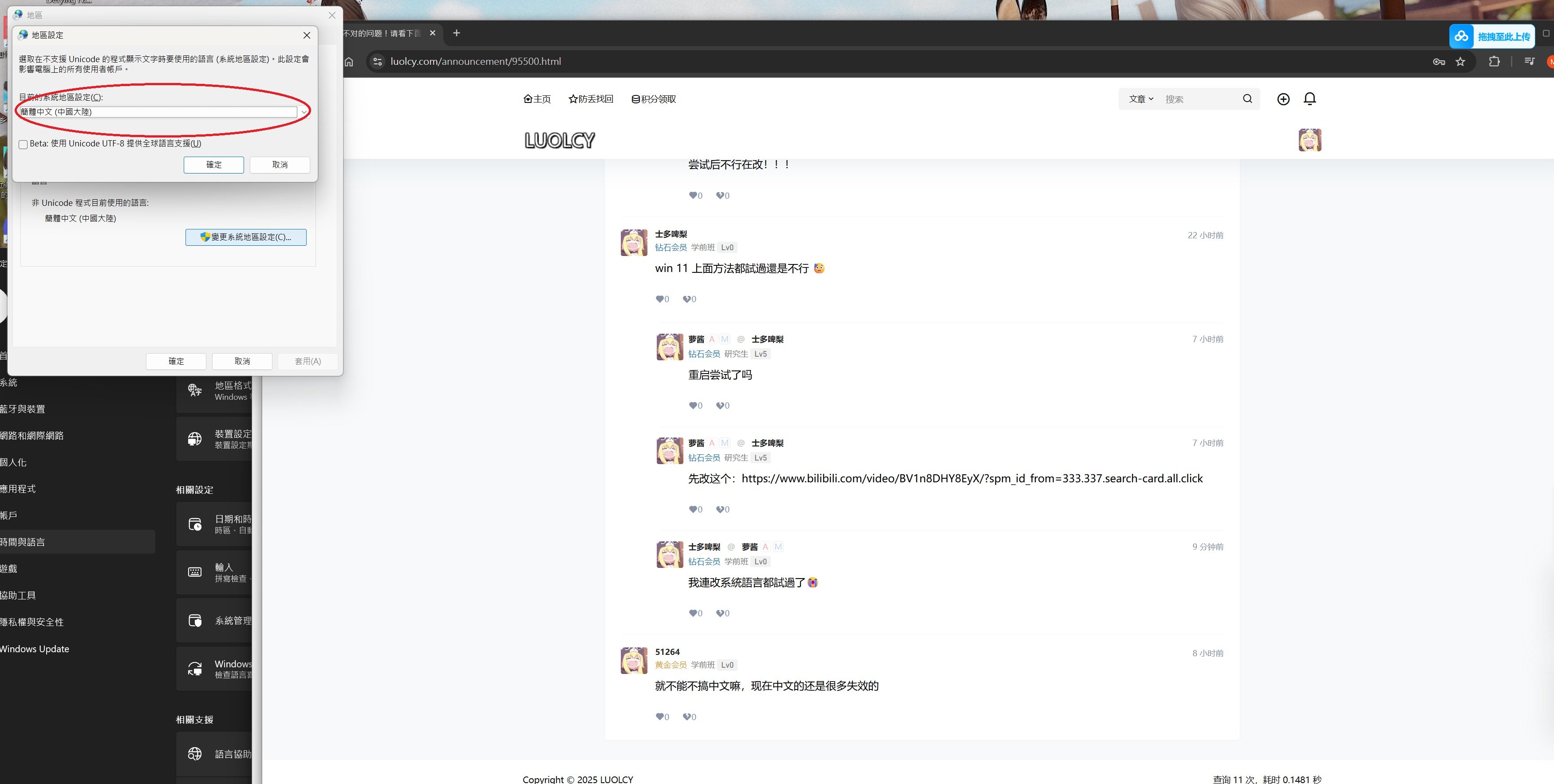Open a new browser tab
Screen dimensions: 1554x784
(x=457, y=33)
